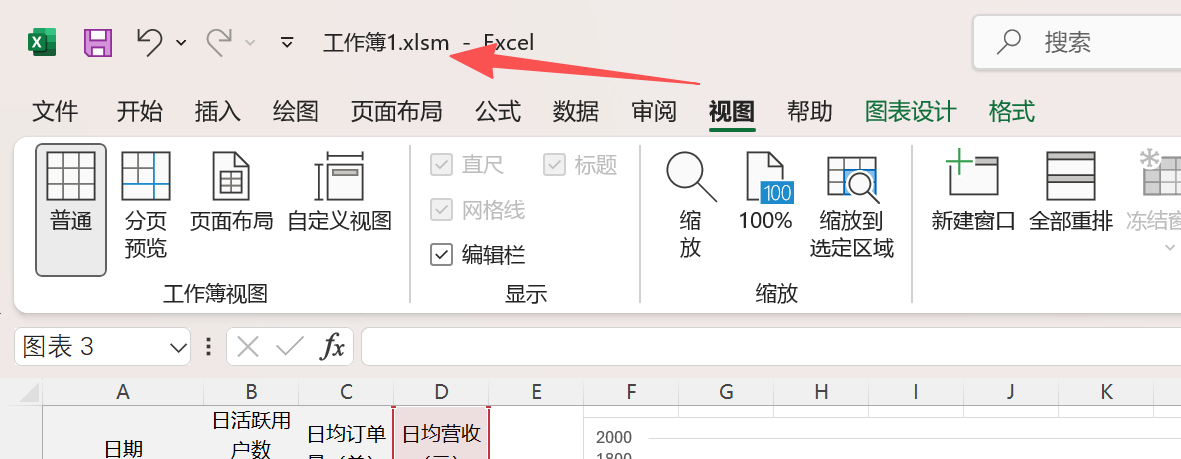Click the 日均营收 header cell
The width and height of the screenshot is (1181, 459).
pyautogui.click(x=441, y=433)
